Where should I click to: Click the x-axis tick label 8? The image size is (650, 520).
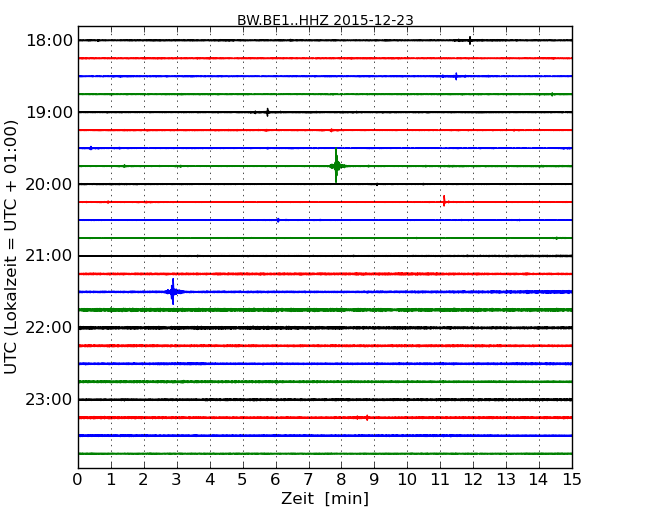pos(341,480)
